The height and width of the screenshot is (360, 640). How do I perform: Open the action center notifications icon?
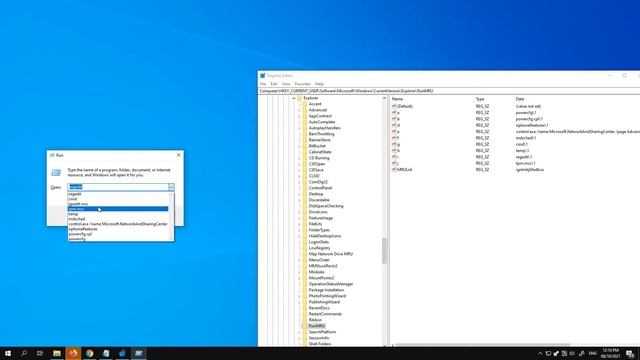coord(630,353)
